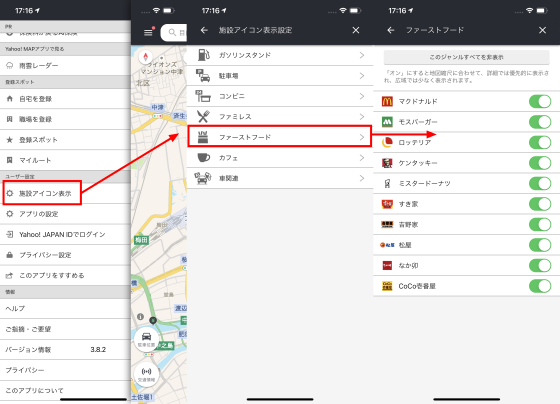560x404 pixels.
Task: Toggle the ロッテリア switch
Action: tap(540, 143)
